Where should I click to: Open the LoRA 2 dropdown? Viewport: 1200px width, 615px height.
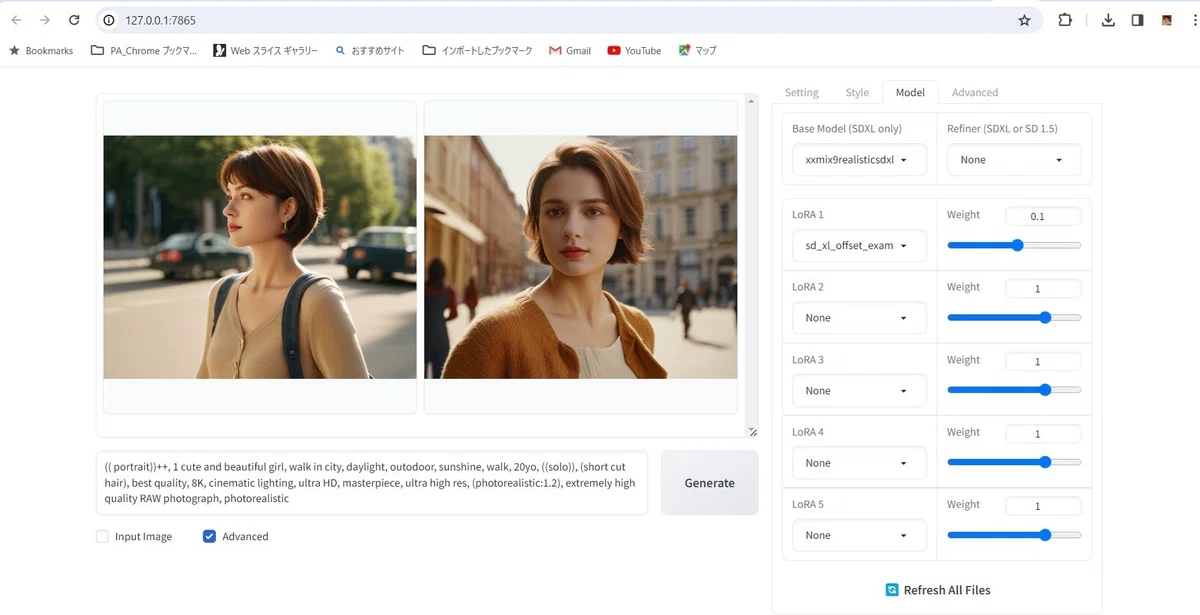click(859, 318)
